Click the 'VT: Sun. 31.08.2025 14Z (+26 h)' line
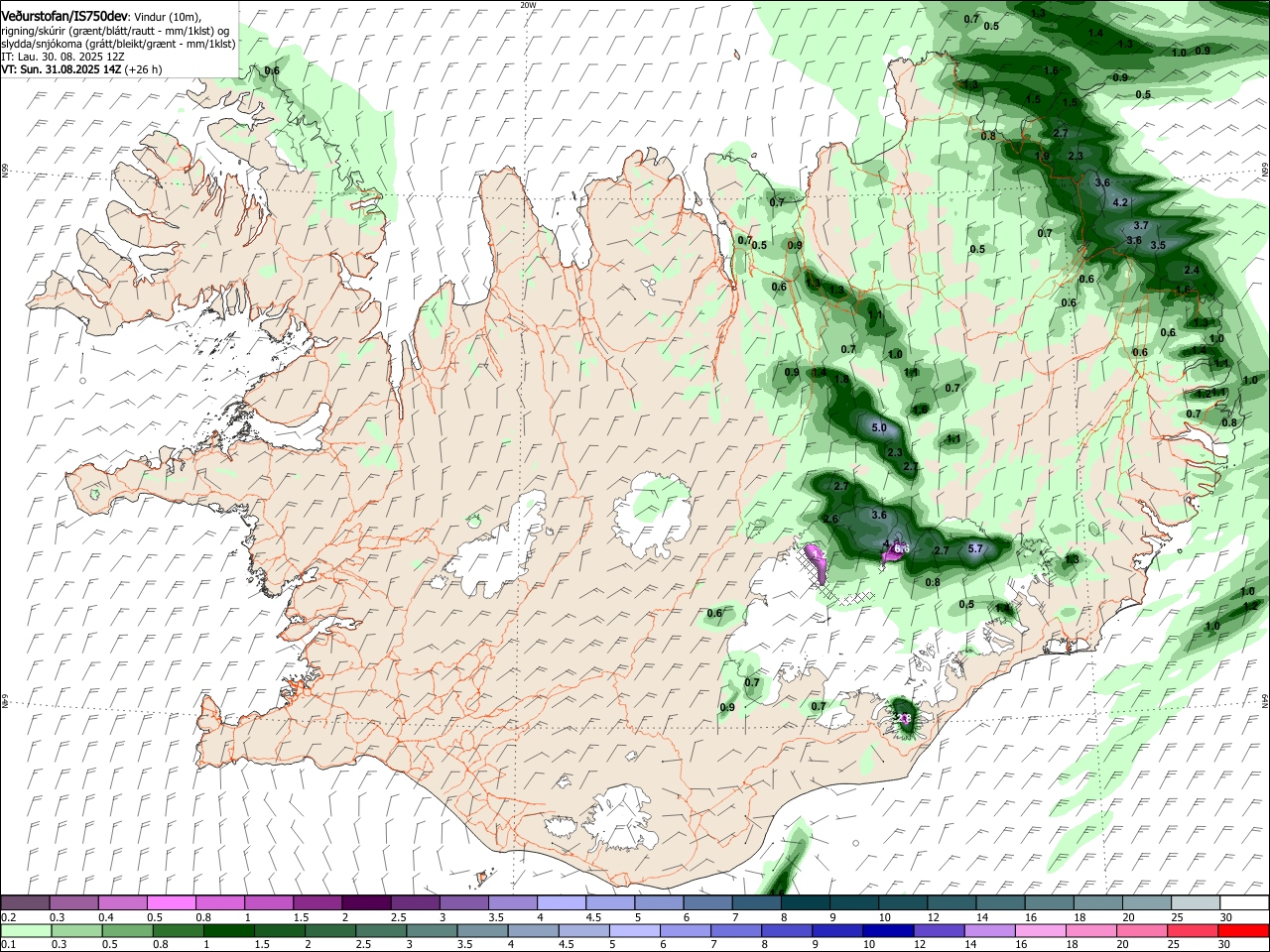 pyautogui.click(x=81, y=70)
